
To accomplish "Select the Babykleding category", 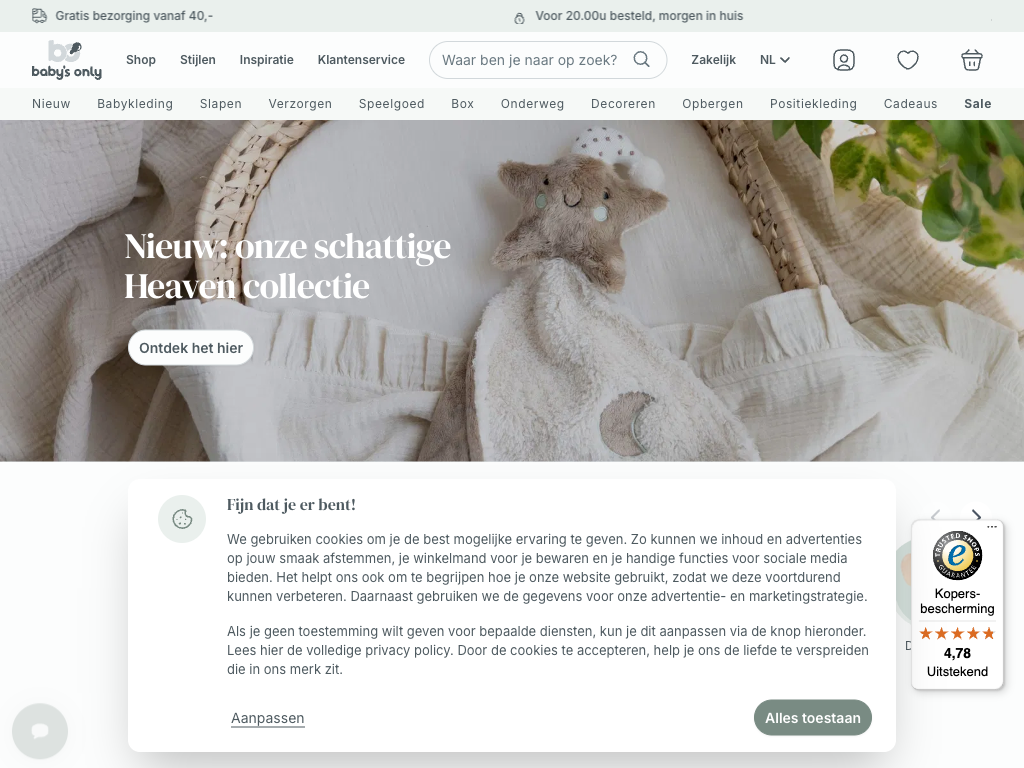I will (135, 104).
